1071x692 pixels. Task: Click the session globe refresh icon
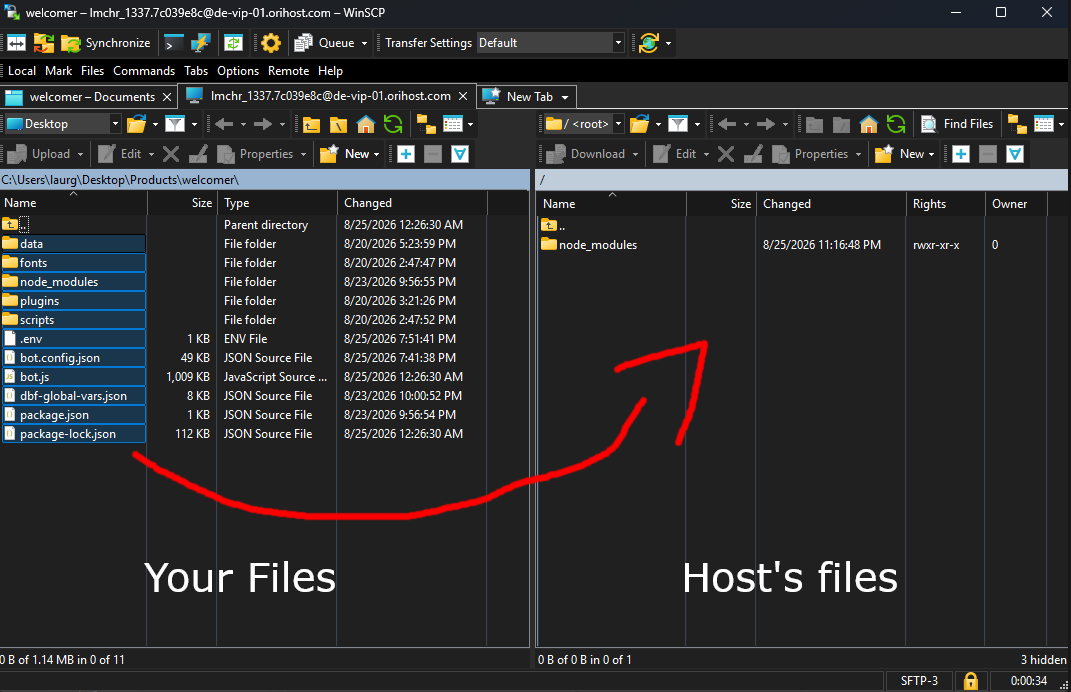649,43
